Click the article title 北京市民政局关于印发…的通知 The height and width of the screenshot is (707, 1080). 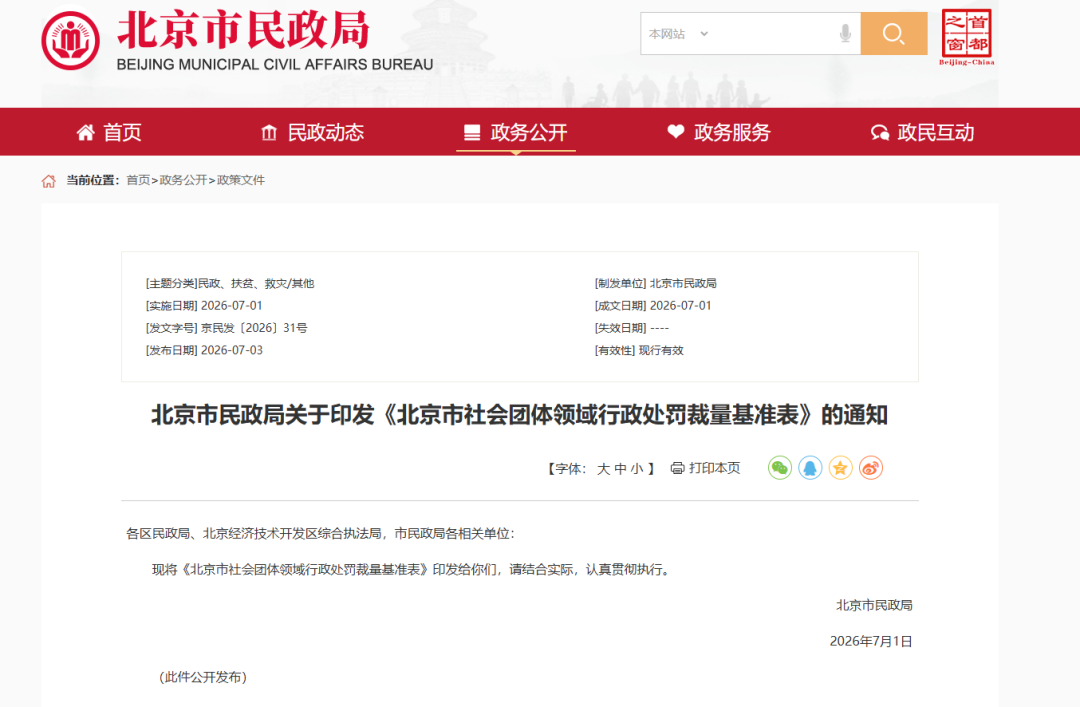[x=519, y=415]
